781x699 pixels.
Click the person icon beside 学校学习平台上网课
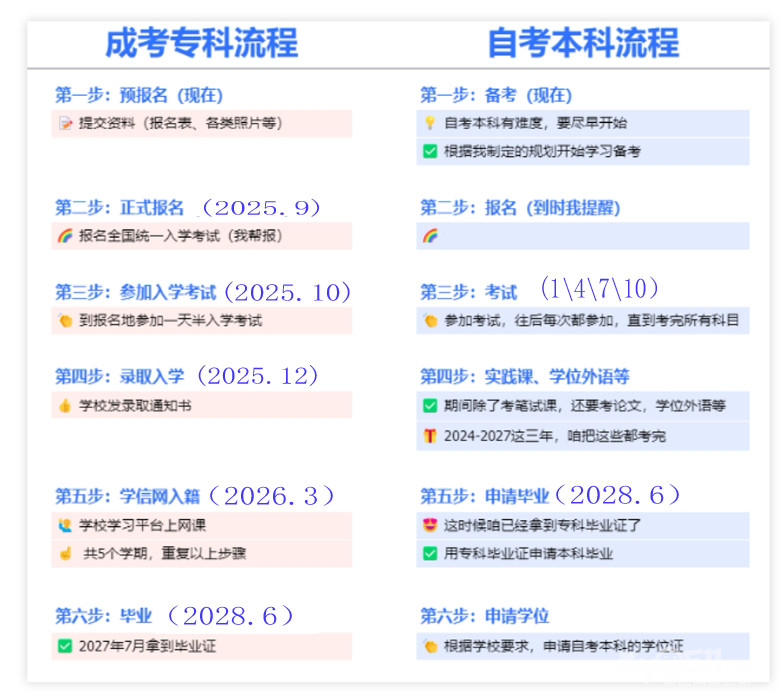tap(66, 525)
